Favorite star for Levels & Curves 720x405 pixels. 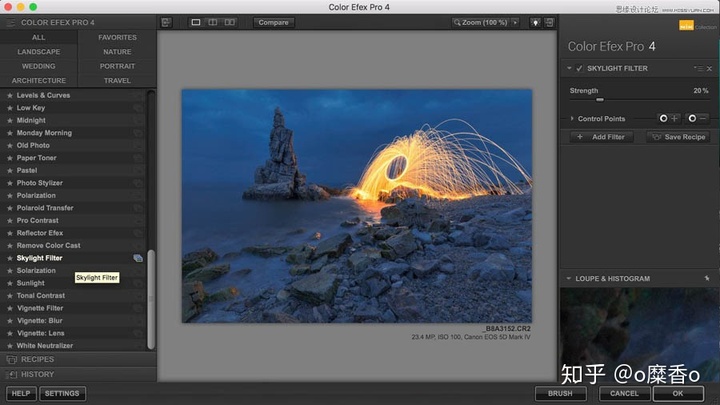[x=10, y=96]
